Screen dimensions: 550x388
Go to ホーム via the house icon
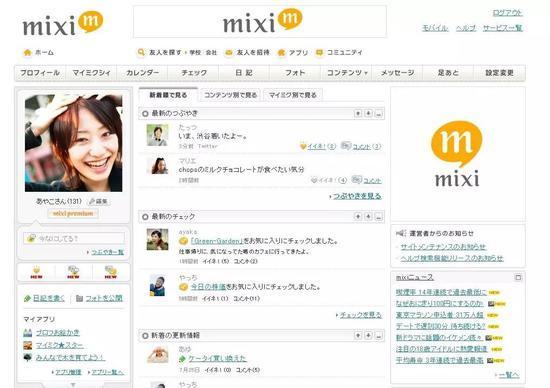point(27,53)
